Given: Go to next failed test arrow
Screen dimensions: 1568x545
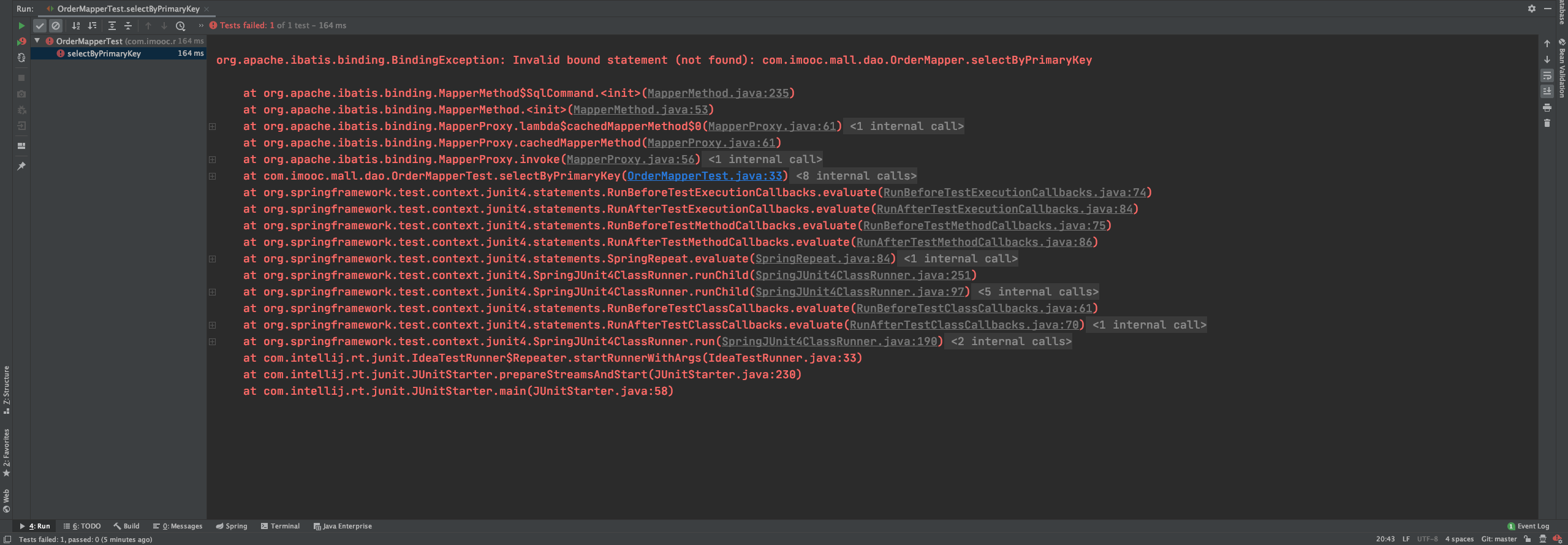Looking at the screenshot, I should pos(164,26).
